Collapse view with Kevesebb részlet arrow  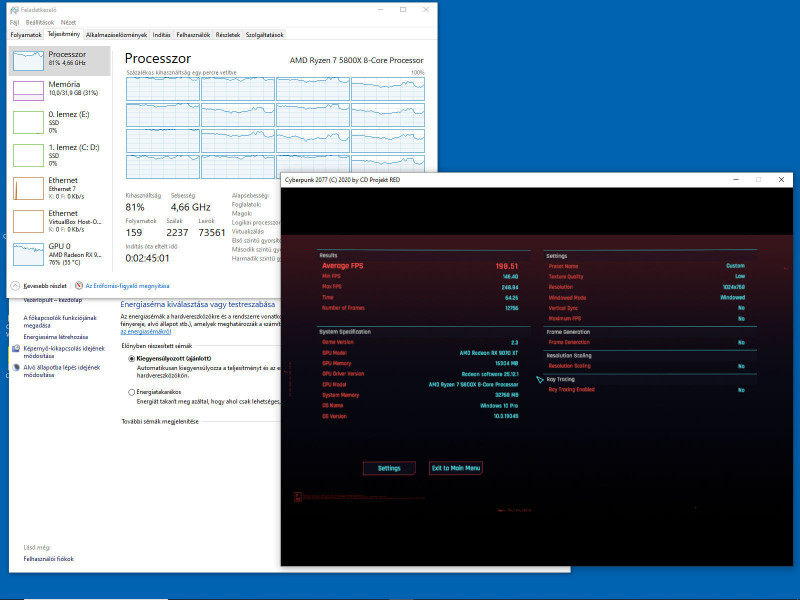pyautogui.click(x=15, y=286)
